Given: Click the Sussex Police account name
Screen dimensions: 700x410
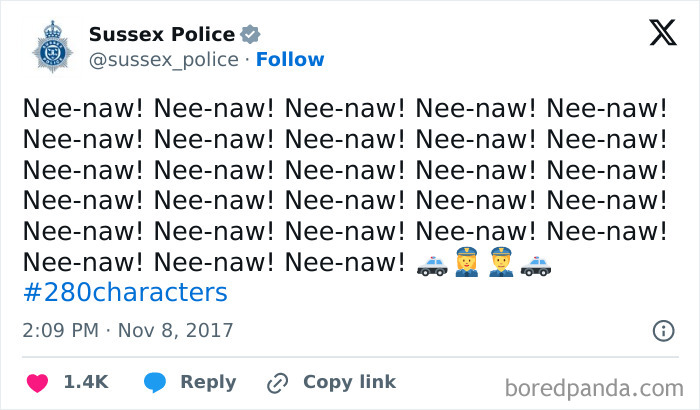Looking at the screenshot, I should [x=162, y=35].
